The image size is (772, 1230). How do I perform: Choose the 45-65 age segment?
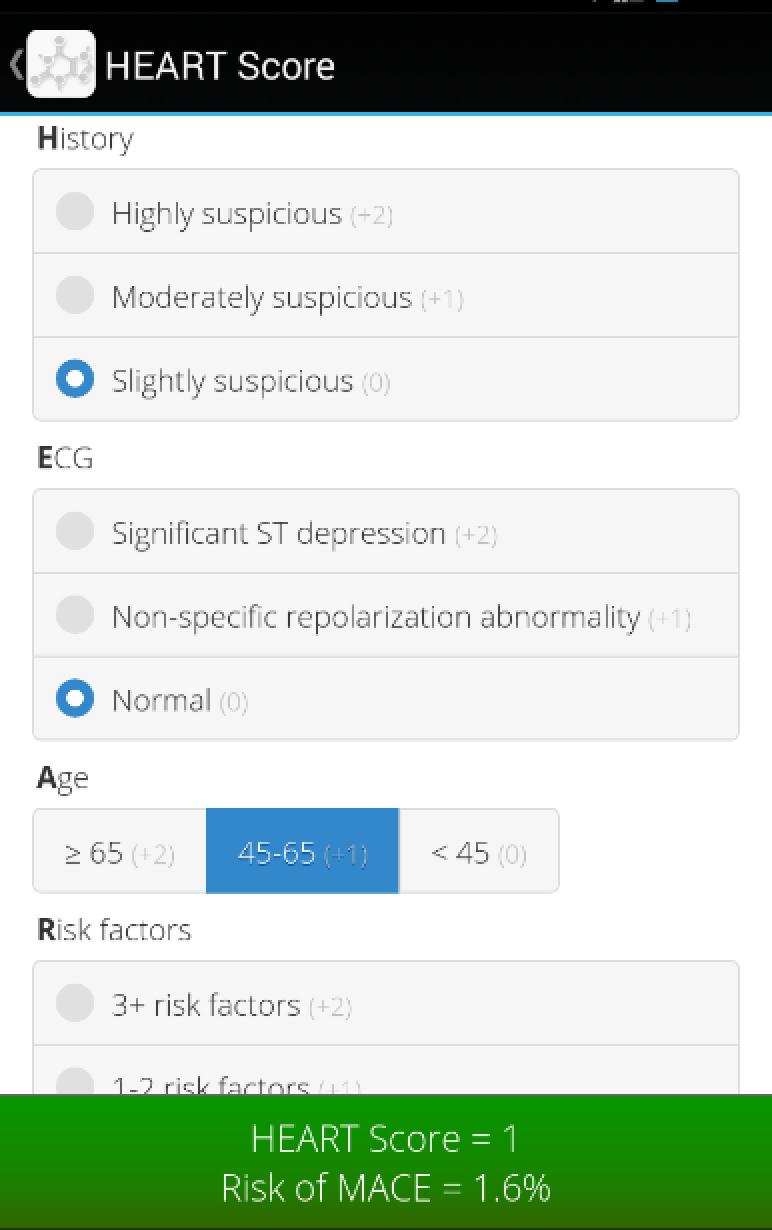[302, 852]
